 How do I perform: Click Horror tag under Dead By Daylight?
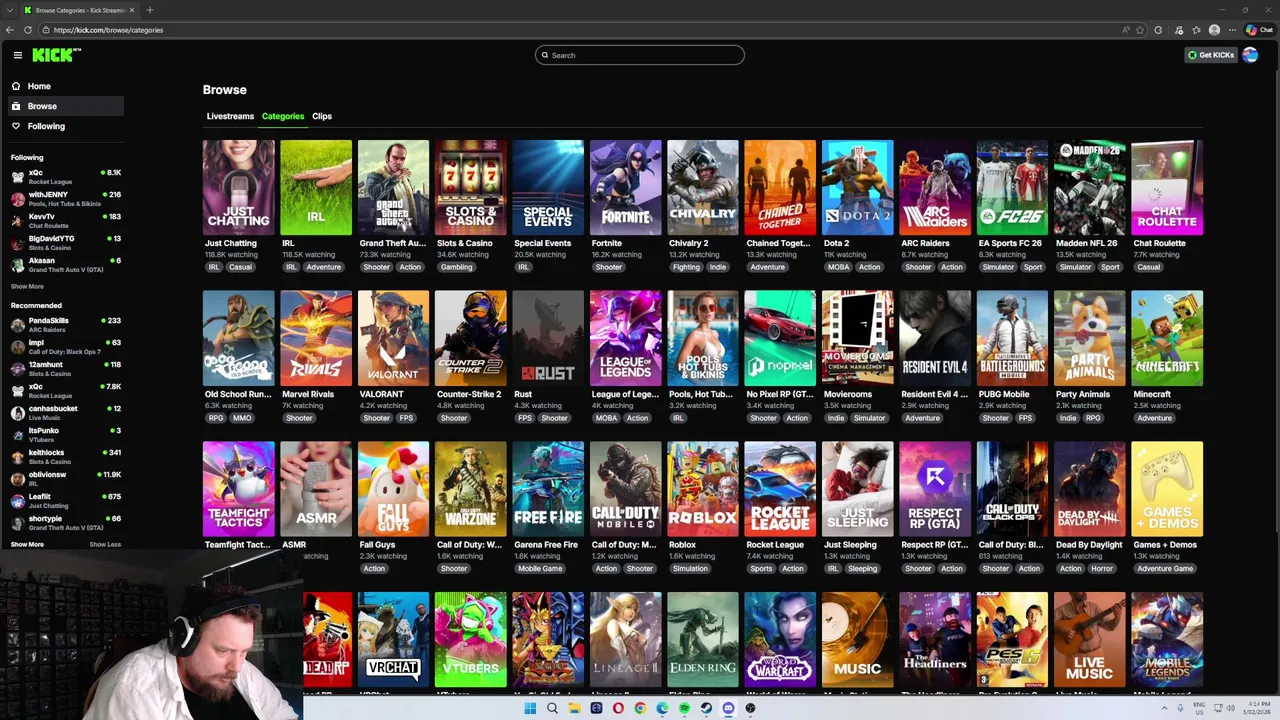click(1102, 568)
